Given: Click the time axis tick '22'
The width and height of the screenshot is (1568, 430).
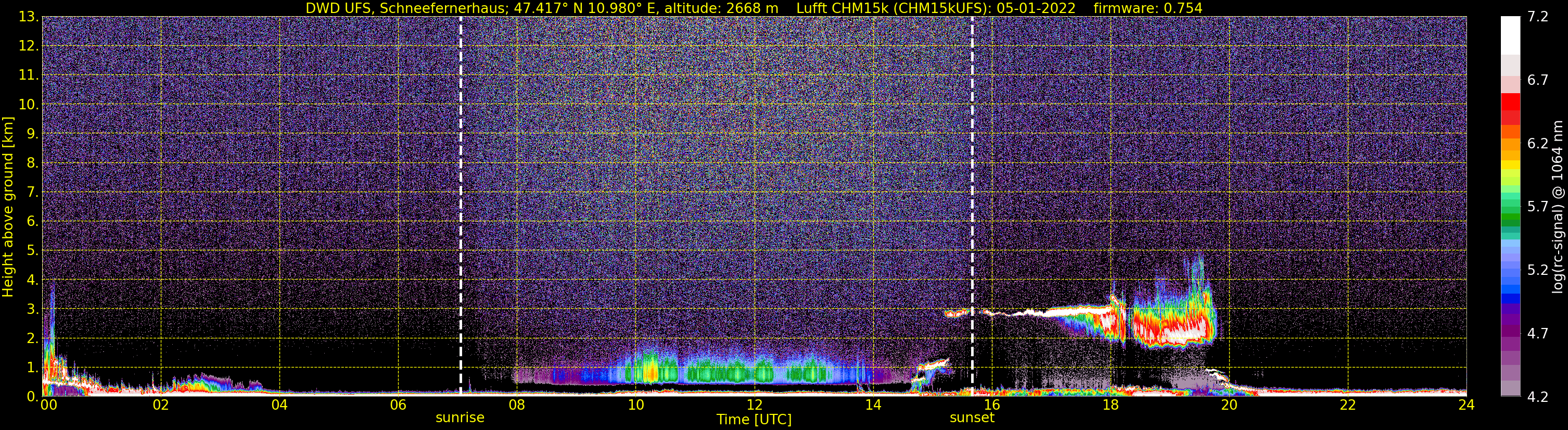Looking at the screenshot, I should click(x=1348, y=406).
